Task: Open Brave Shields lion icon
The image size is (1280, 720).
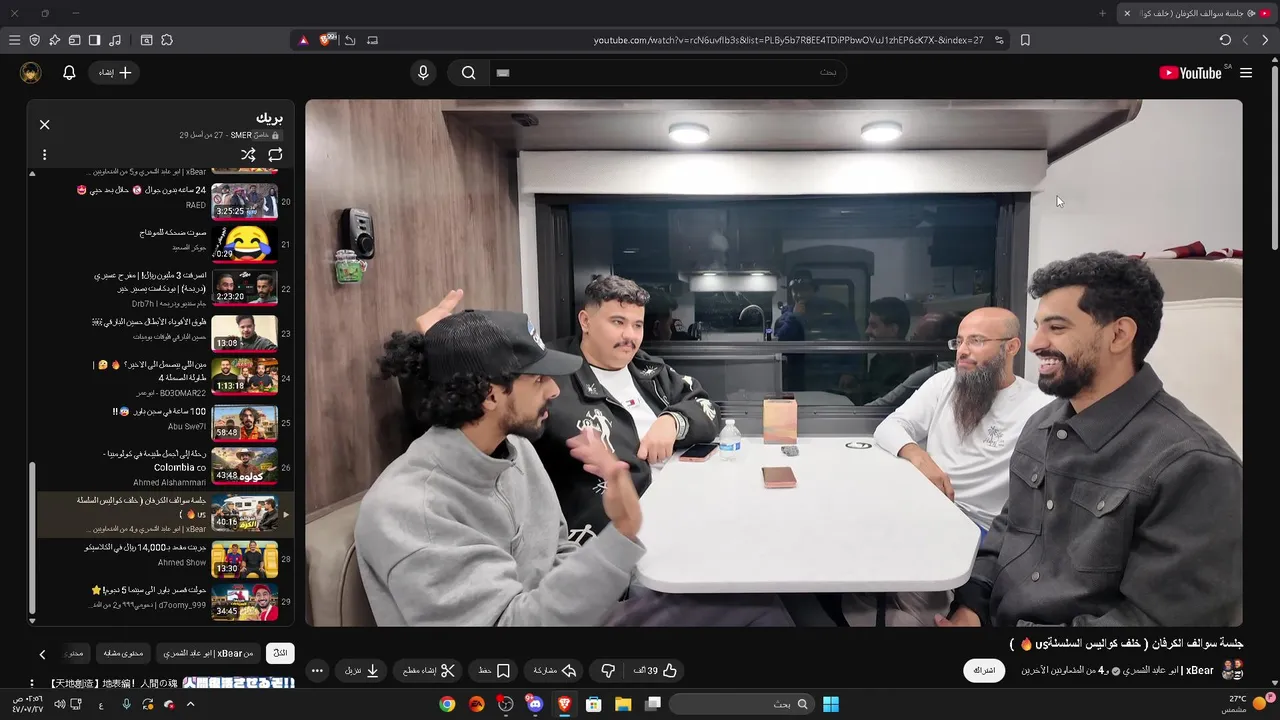Action: point(326,40)
